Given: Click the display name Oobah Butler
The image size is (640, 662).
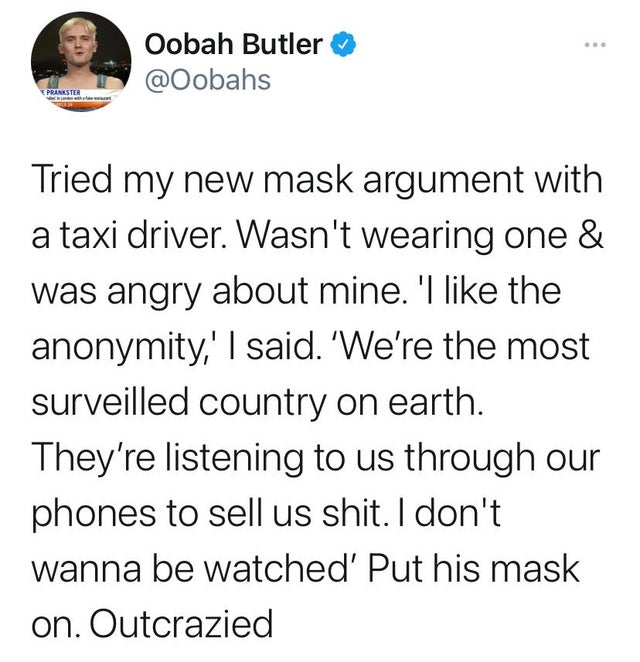Looking at the screenshot, I should [234, 44].
